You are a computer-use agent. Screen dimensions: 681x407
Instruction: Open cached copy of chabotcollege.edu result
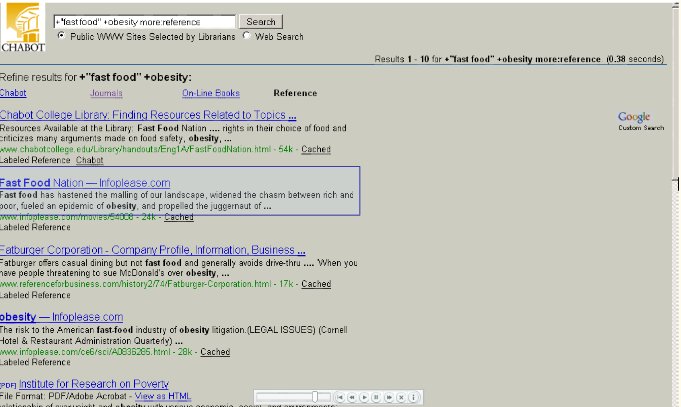click(316, 149)
